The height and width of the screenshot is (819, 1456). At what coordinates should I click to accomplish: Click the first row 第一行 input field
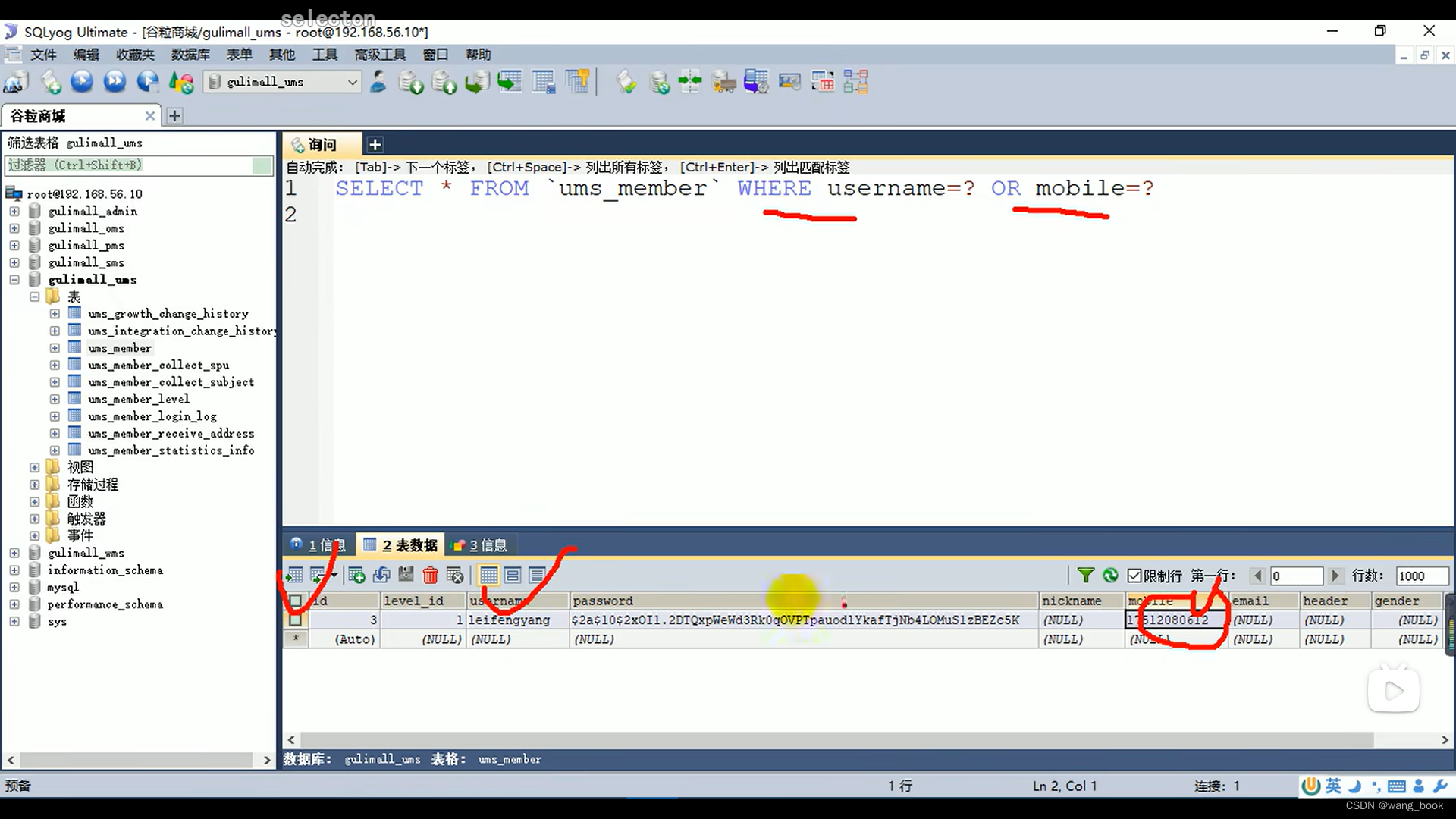[x=1297, y=576]
